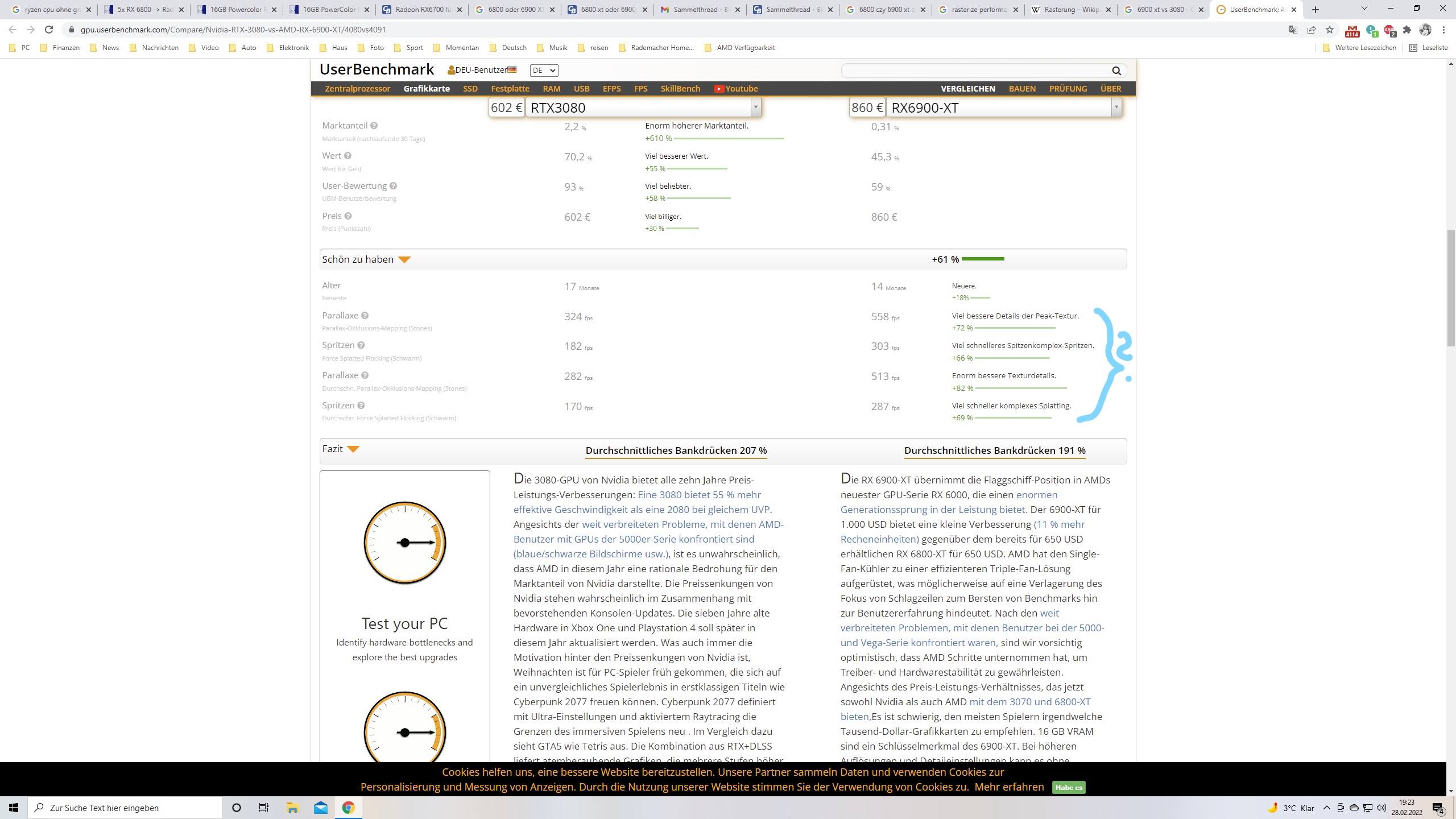Collapse the Fazit section arrow

353,449
